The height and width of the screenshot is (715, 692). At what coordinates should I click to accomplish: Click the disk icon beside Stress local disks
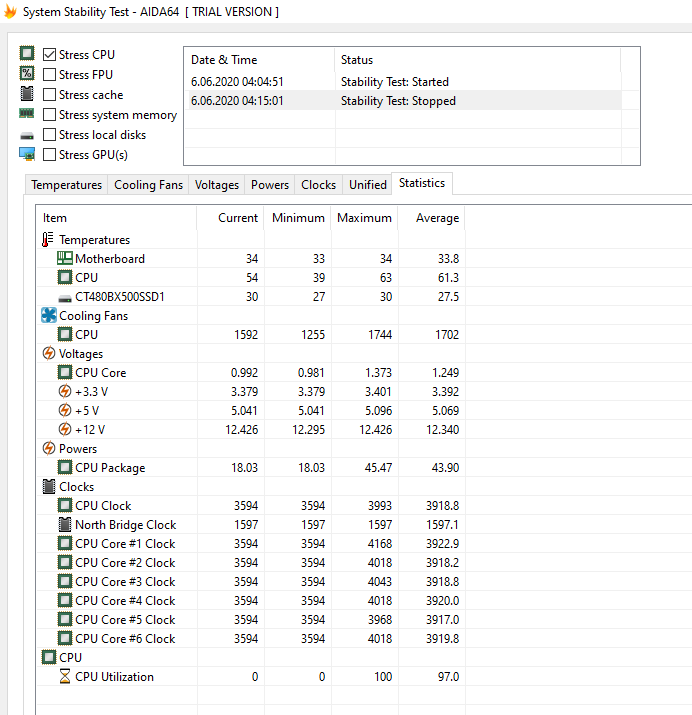27,136
